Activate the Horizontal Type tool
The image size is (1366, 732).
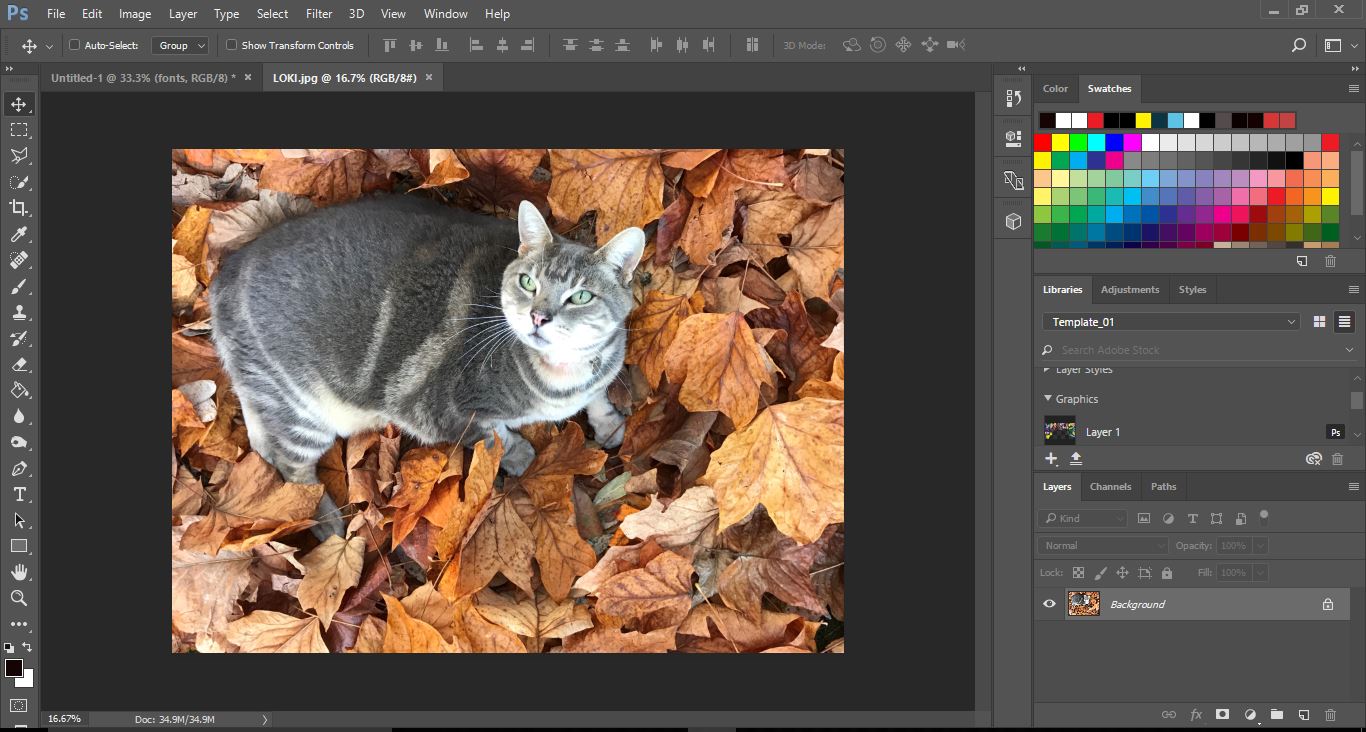pyautogui.click(x=19, y=494)
